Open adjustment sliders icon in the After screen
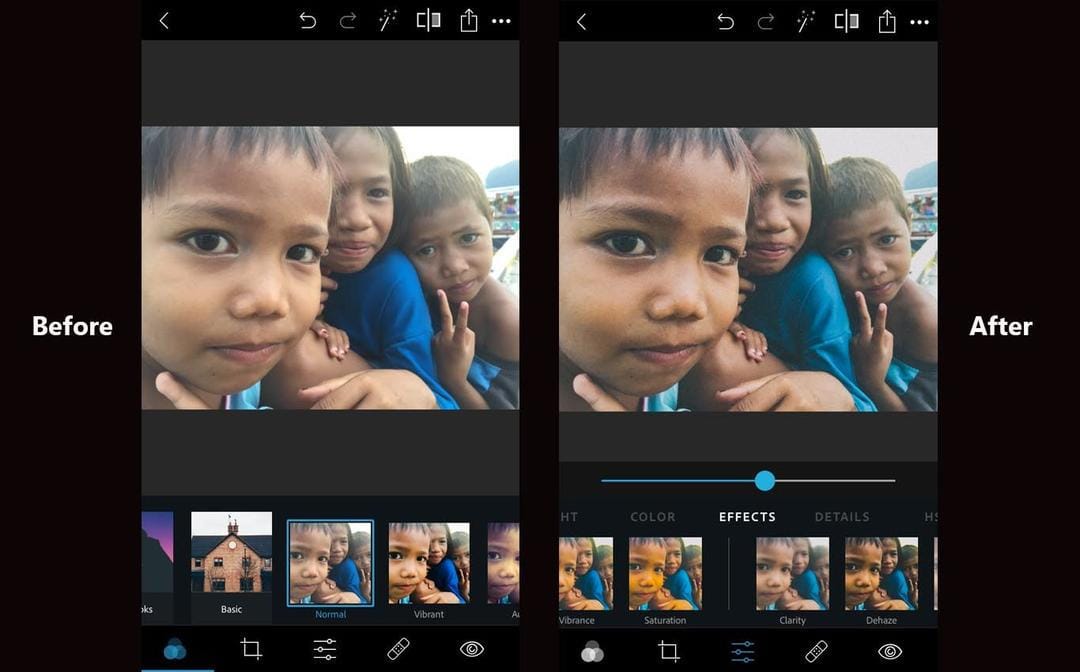Viewport: 1080px width, 672px height. click(x=743, y=651)
